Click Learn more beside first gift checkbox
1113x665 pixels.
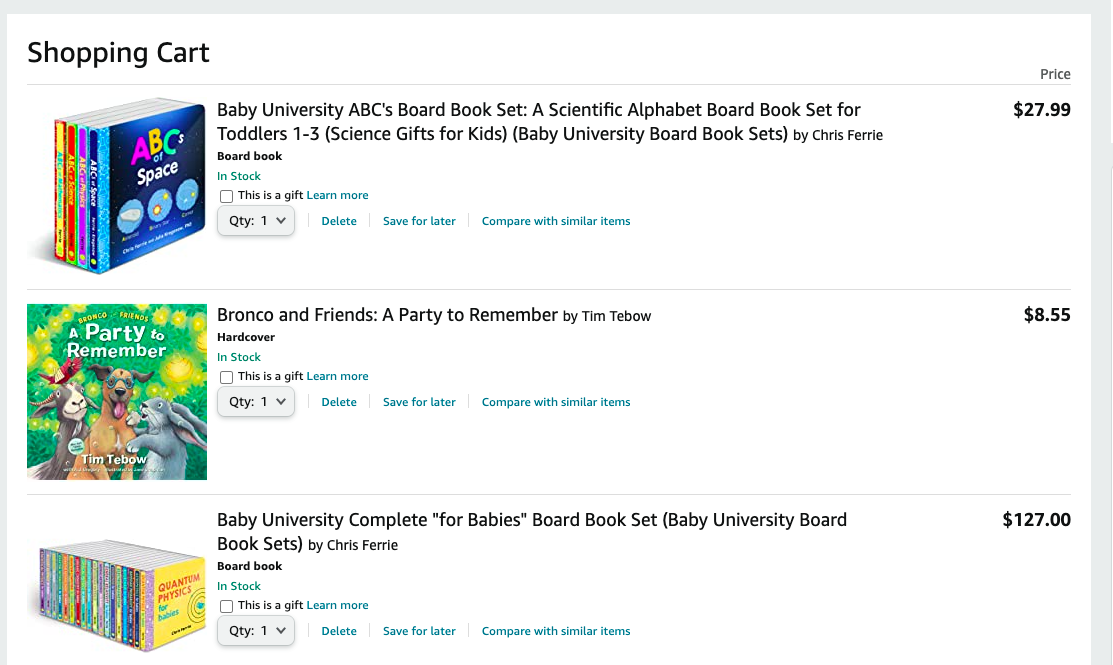[337, 195]
